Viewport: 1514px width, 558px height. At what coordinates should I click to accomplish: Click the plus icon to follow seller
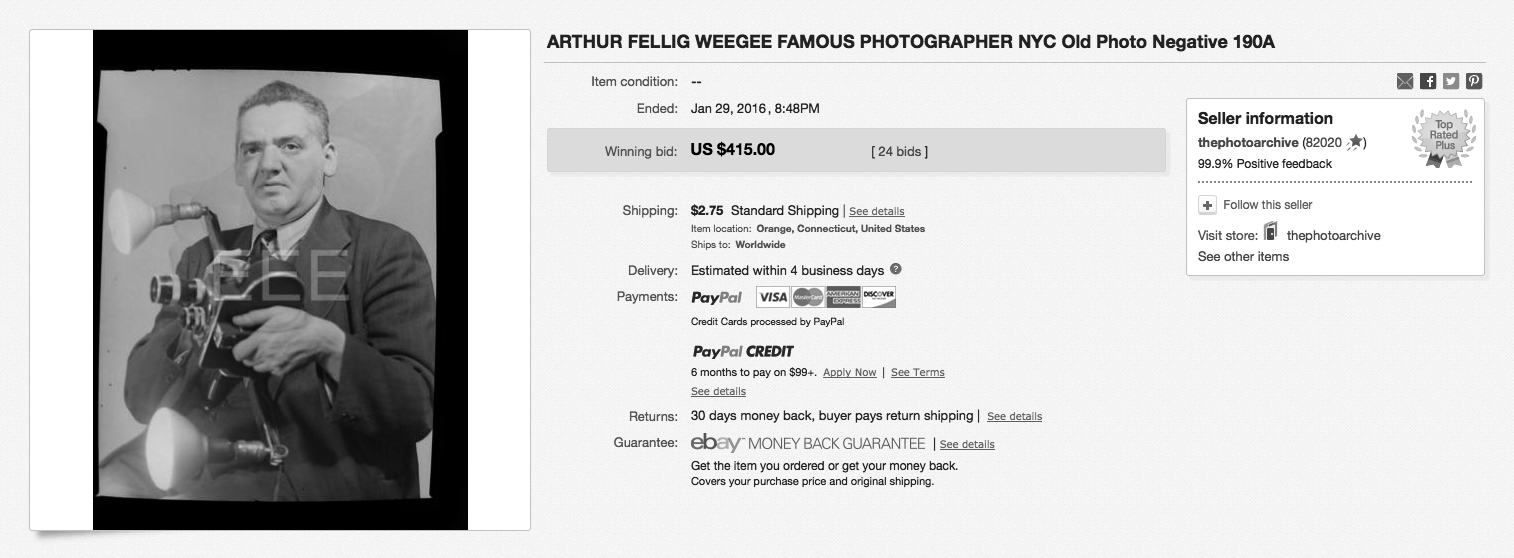click(1208, 205)
